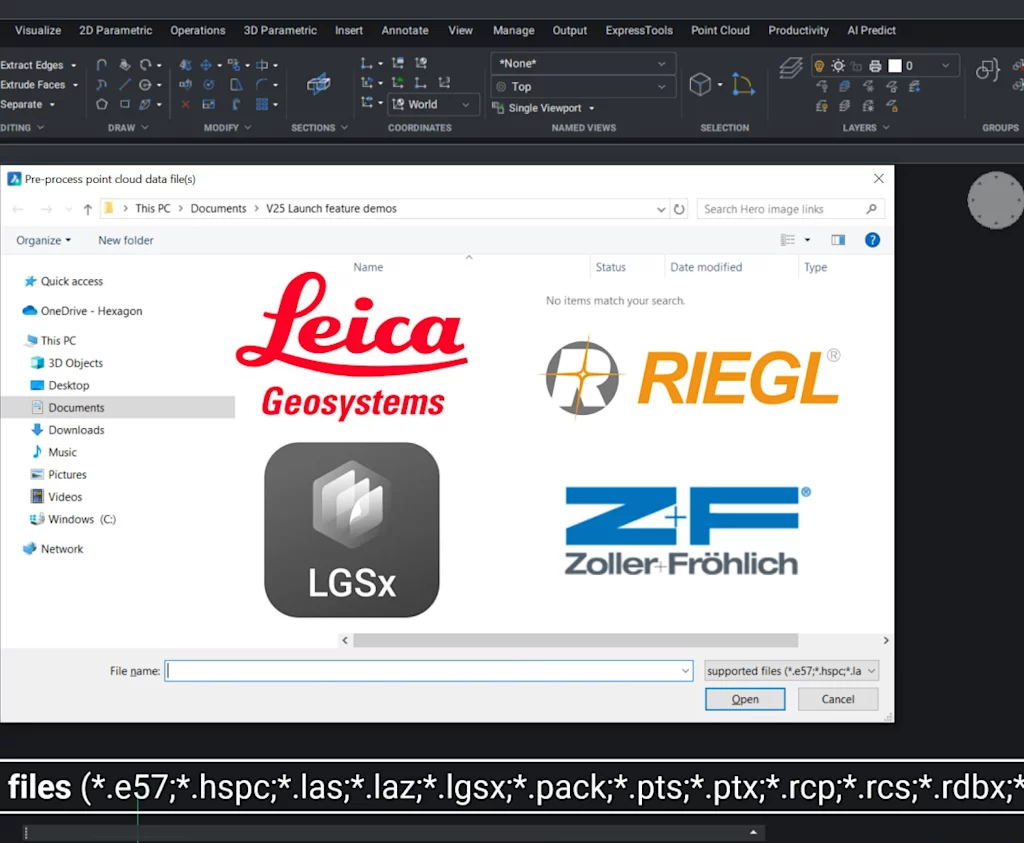Select the Rectangle draw tool
Viewport: 1024px width, 843px height.
124,104
